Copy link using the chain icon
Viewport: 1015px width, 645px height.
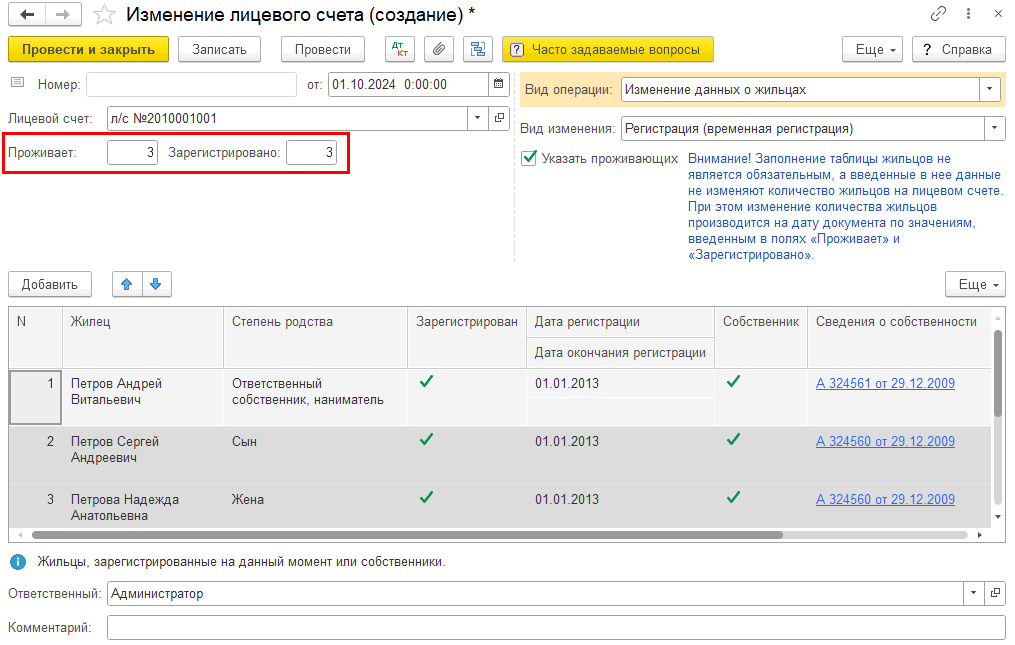click(x=938, y=15)
